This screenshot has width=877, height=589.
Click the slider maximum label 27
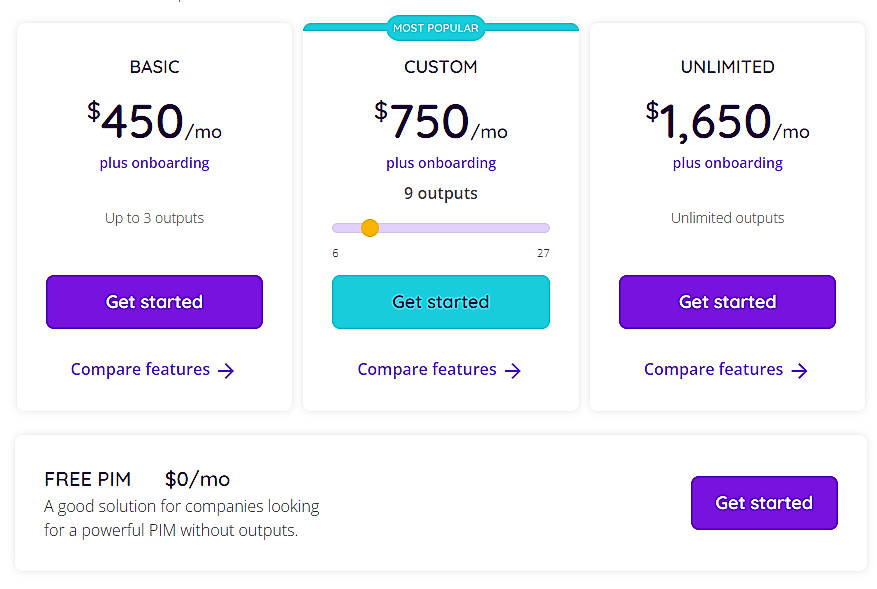[543, 253]
